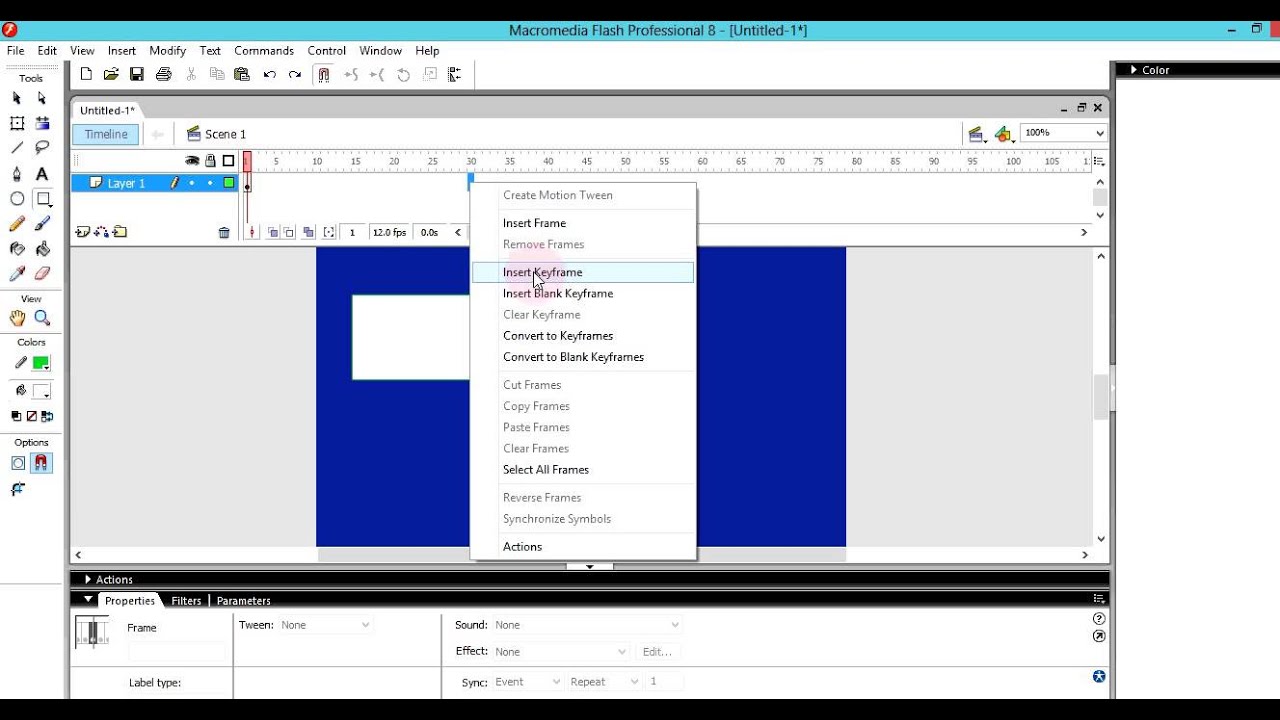Switch to the Parameters tab
This screenshot has height=720, width=1280.
click(x=243, y=601)
